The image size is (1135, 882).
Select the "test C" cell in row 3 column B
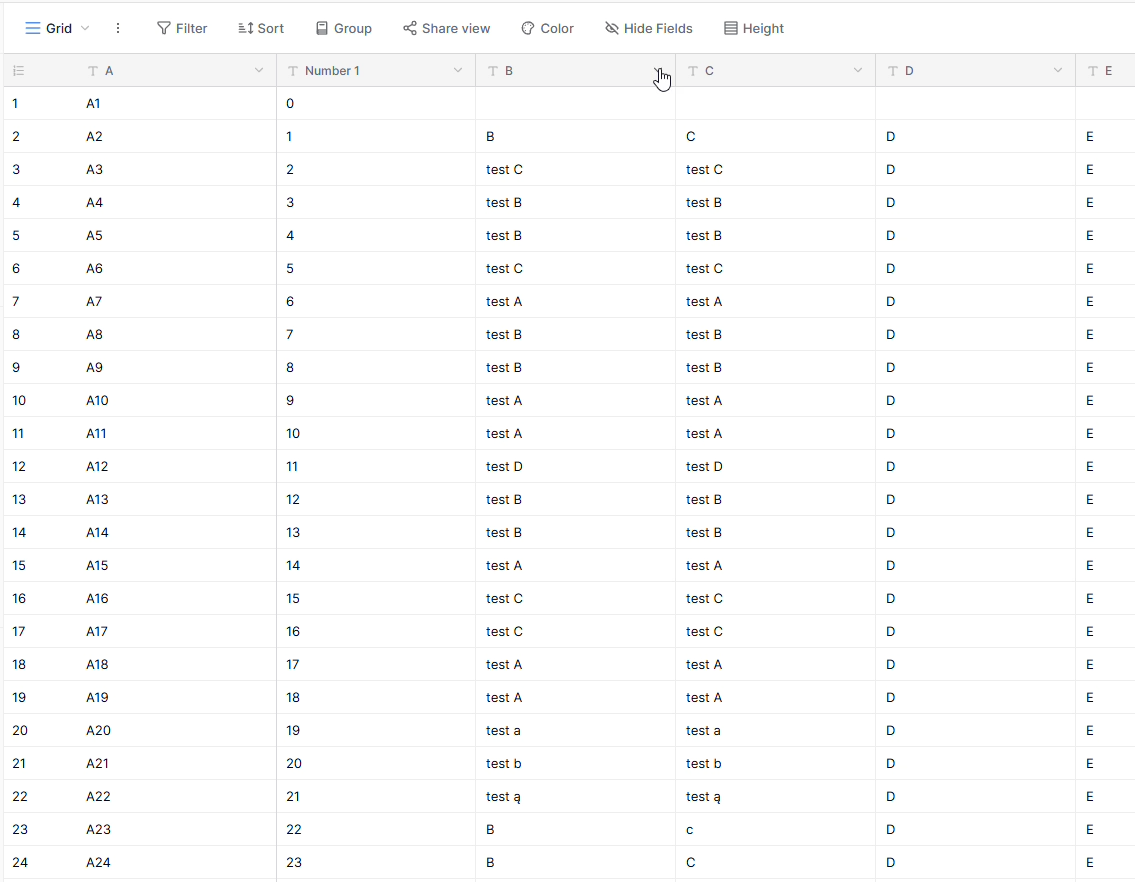575,169
